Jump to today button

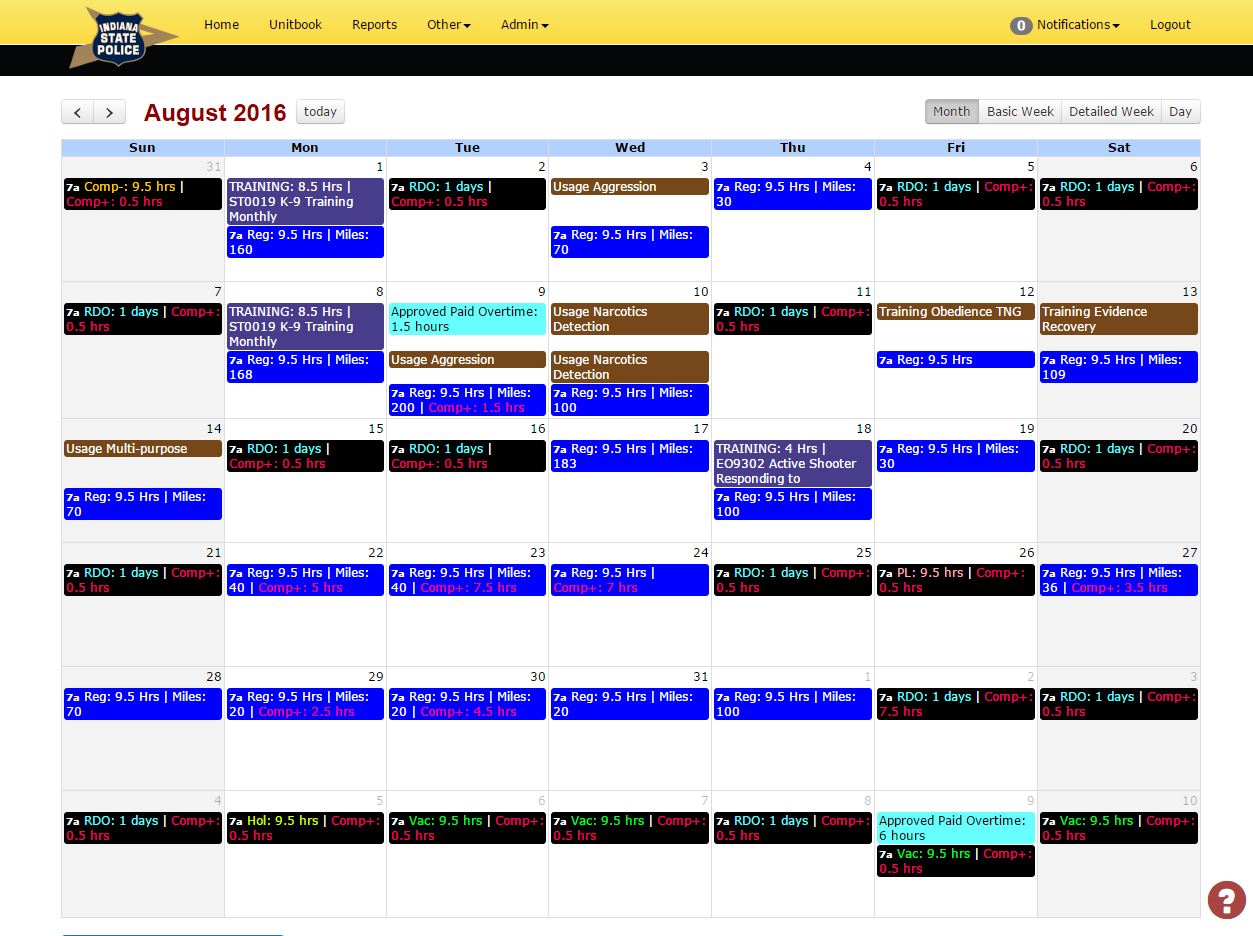320,112
